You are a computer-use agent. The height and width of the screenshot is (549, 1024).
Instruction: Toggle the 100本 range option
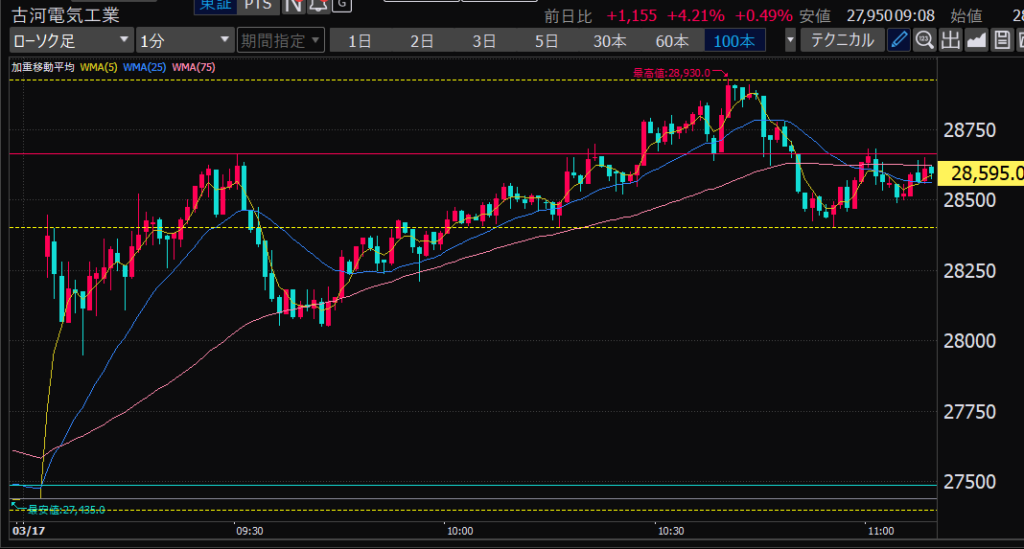(735, 41)
